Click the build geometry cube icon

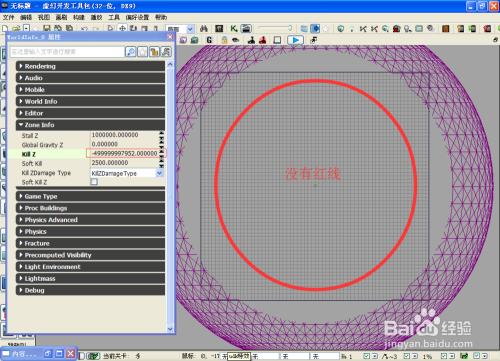tap(340, 29)
